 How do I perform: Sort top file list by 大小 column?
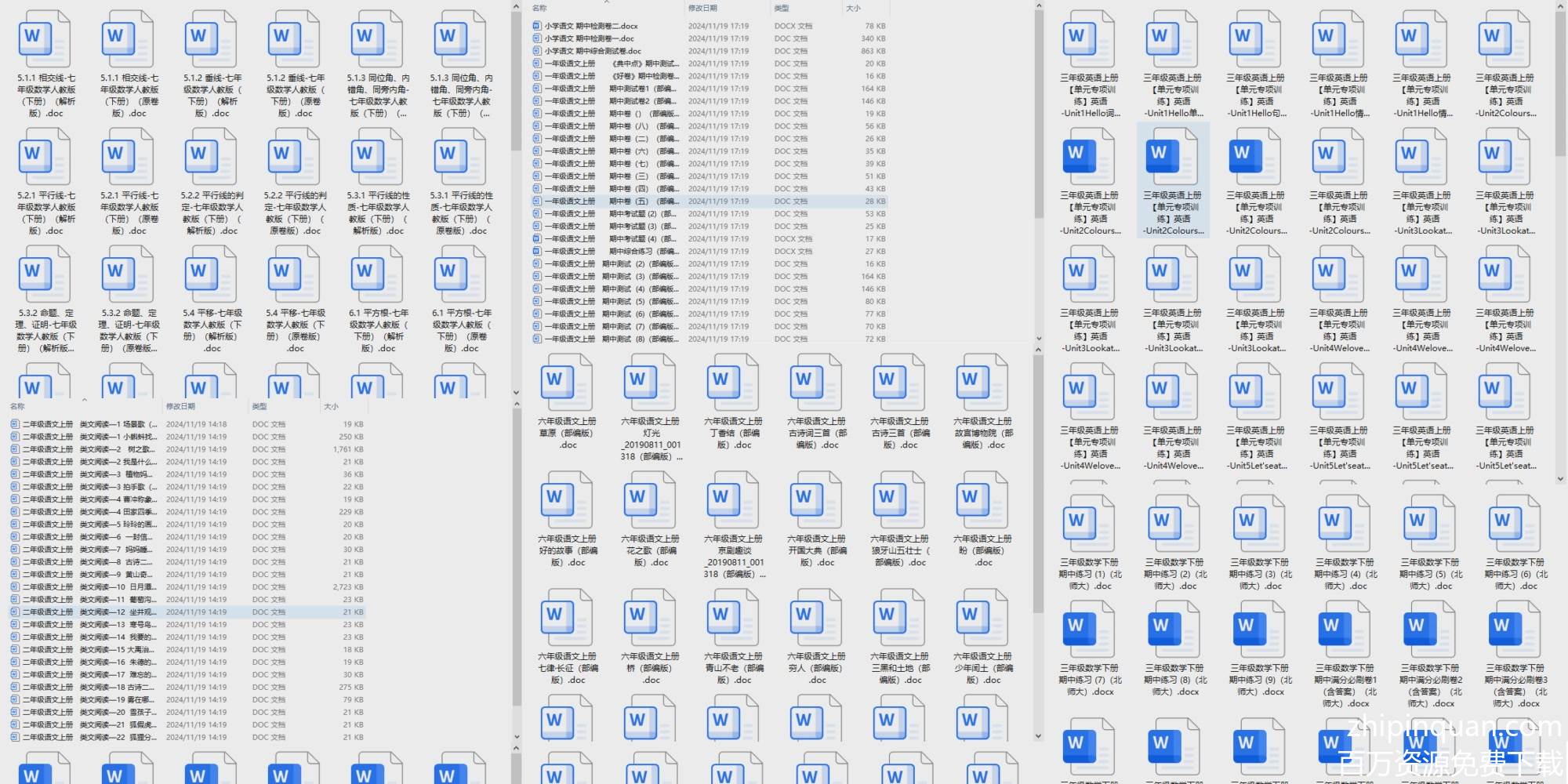tap(853, 8)
